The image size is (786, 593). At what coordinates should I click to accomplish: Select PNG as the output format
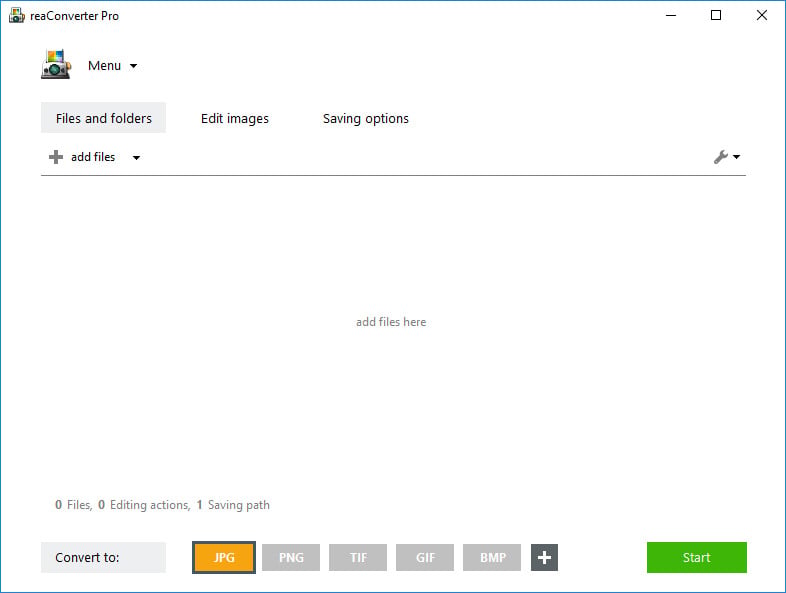coord(291,557)
